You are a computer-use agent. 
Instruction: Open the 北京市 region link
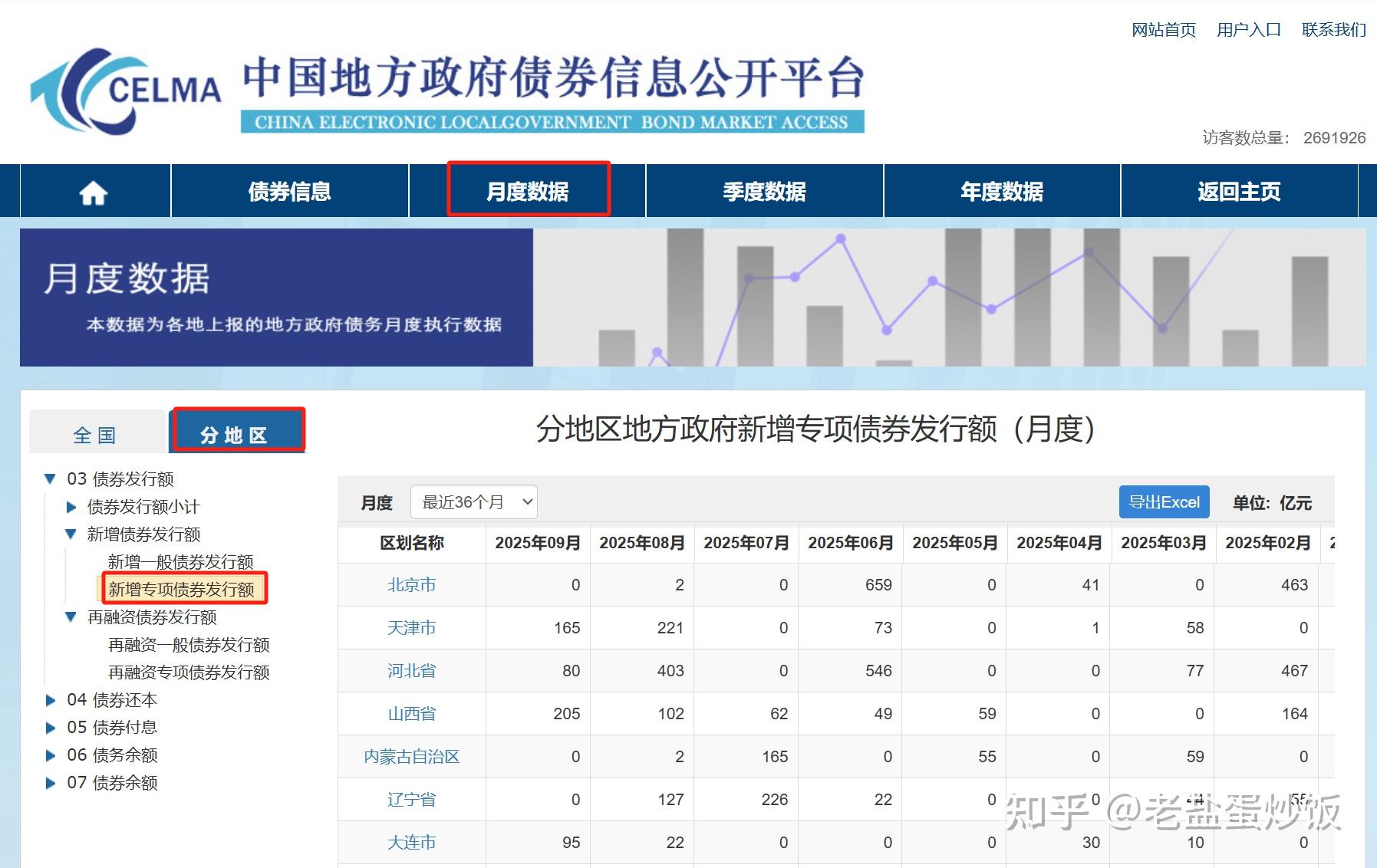click(x=411, y=585)
